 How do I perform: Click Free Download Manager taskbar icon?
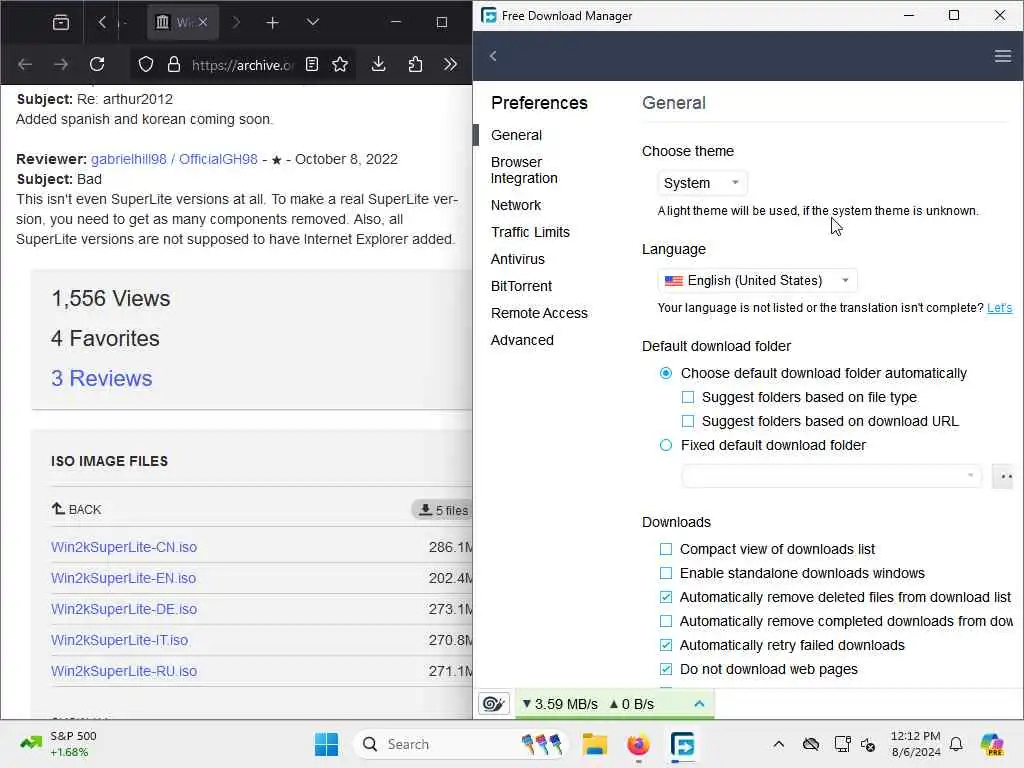point(682,744)
